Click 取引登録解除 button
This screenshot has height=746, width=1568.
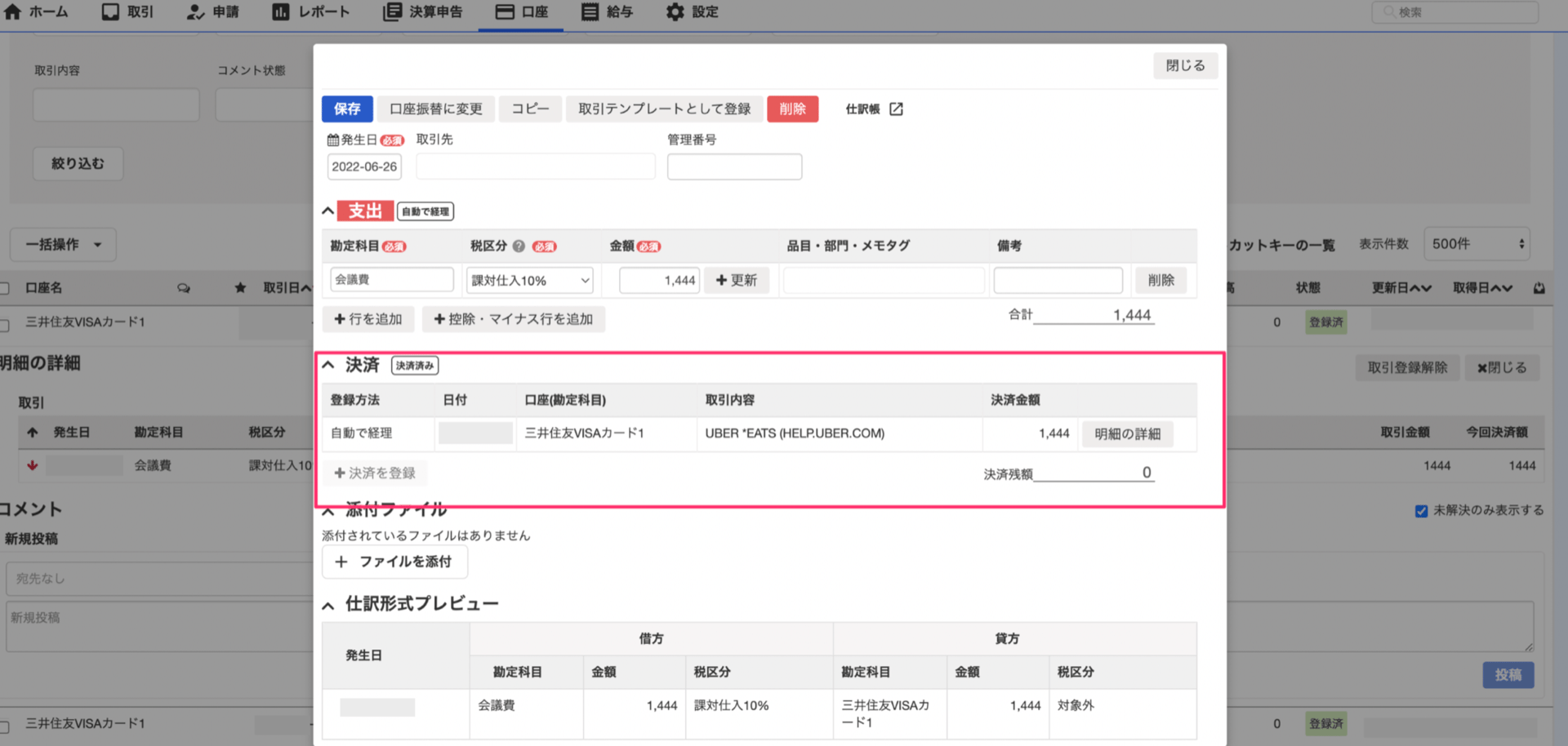(x=1407, y=367)
